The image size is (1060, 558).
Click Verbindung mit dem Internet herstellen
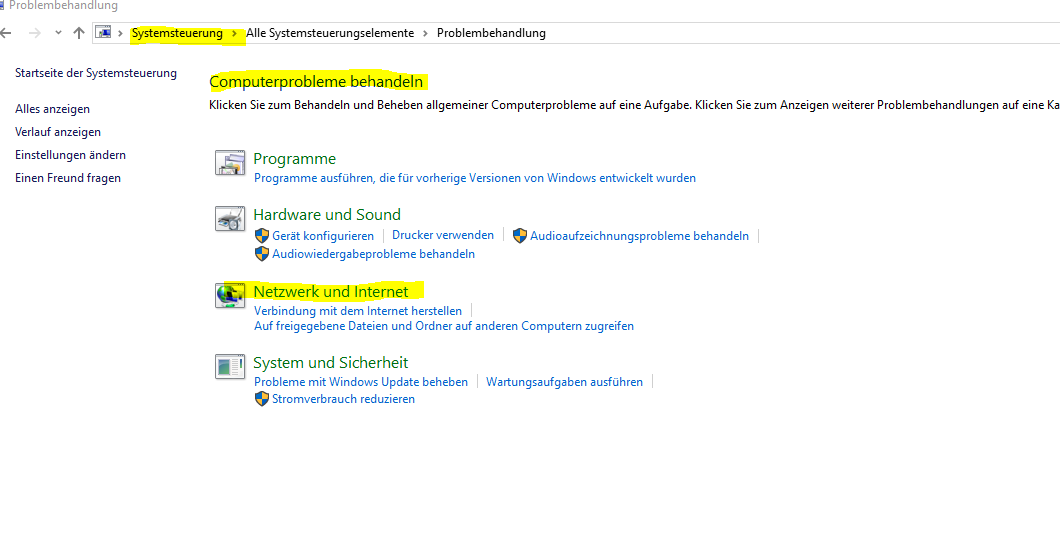pos(358,311)
